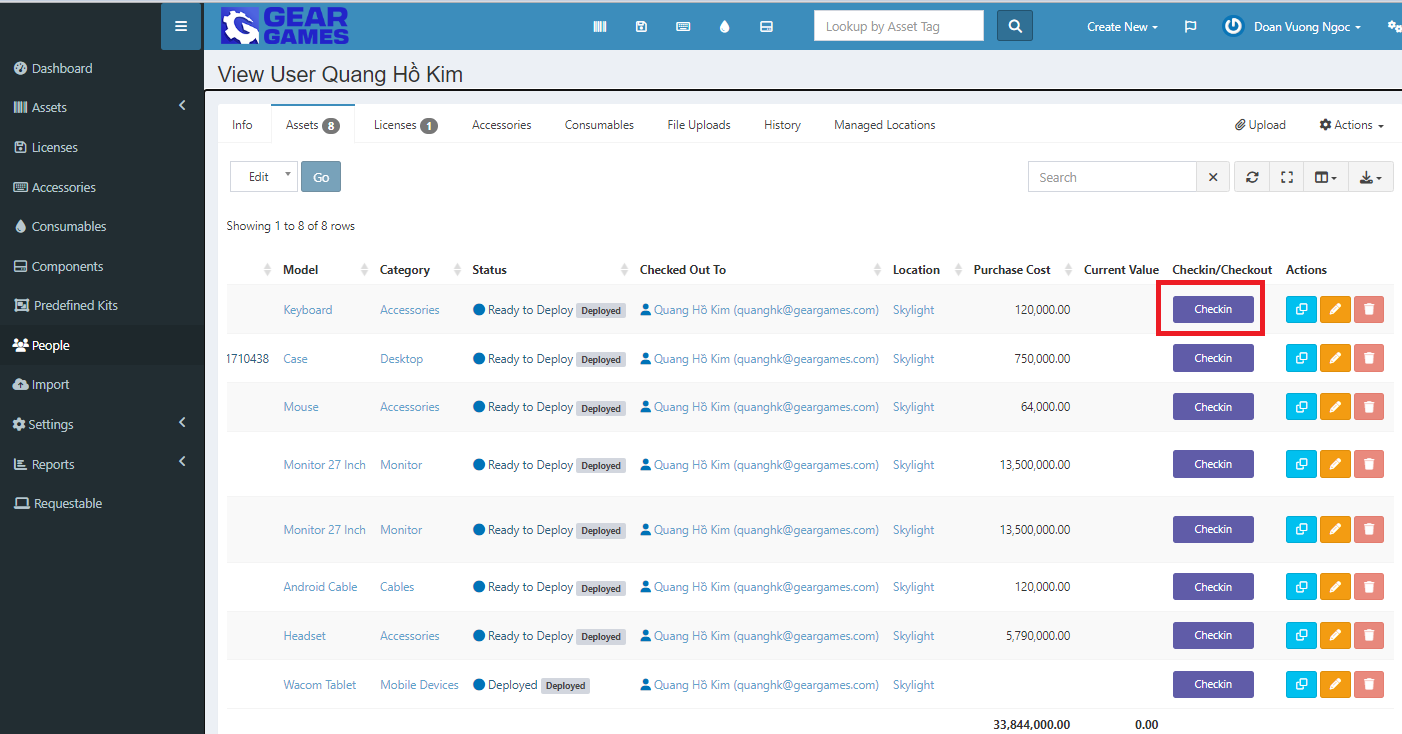Open the consumables droplet icon in top bar

coord(724,27)
